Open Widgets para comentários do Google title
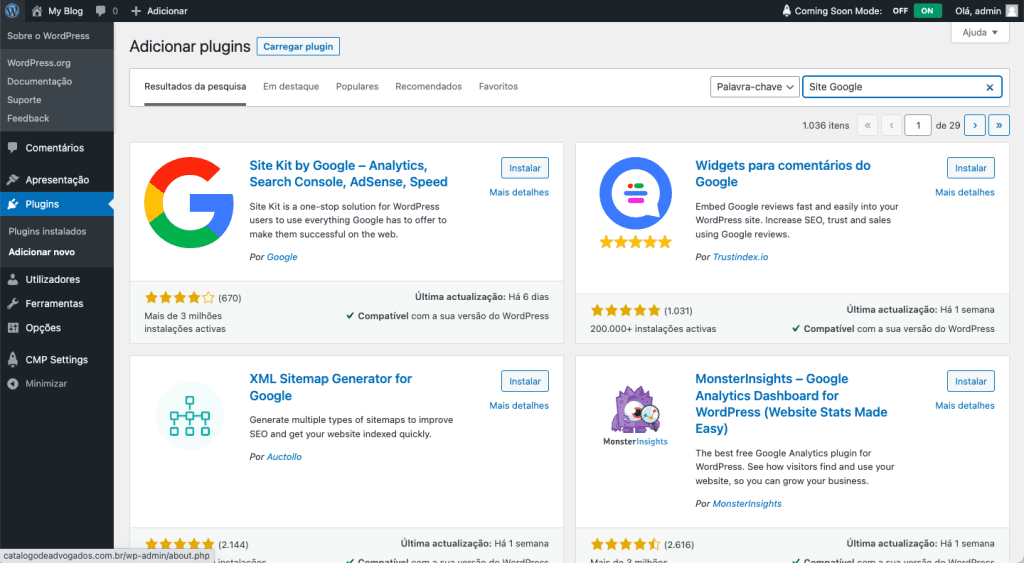The height and width of the screenshot is (563, 1024). [782, 174]
